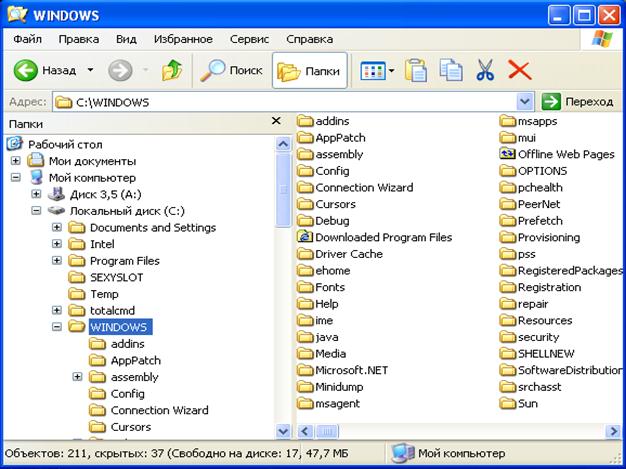Expand the assembly tree node
Screen dimensions: 626x469
(x=78, y=377)
